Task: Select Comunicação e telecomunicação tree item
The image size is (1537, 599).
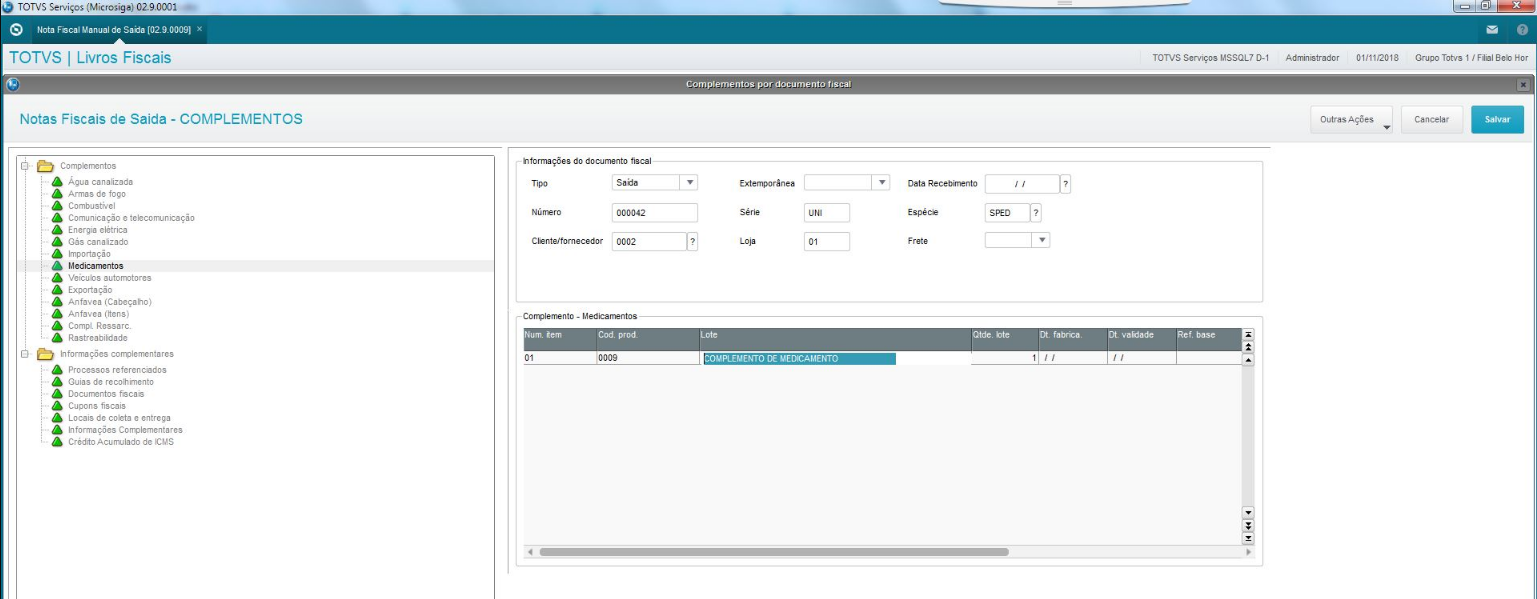Action: [x=131, y=218]
